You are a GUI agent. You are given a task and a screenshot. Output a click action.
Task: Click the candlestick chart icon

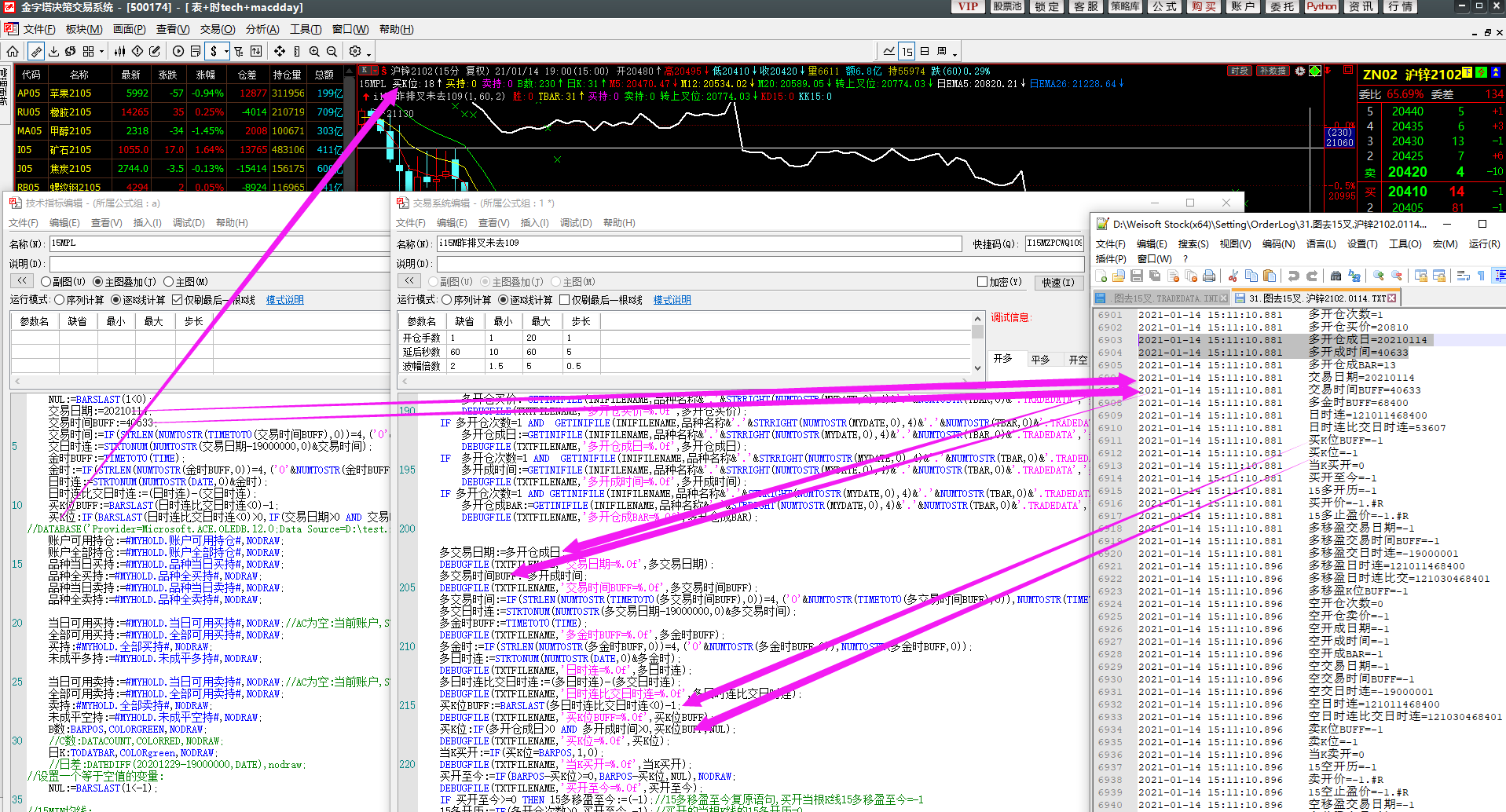click(x=119, y=51)
